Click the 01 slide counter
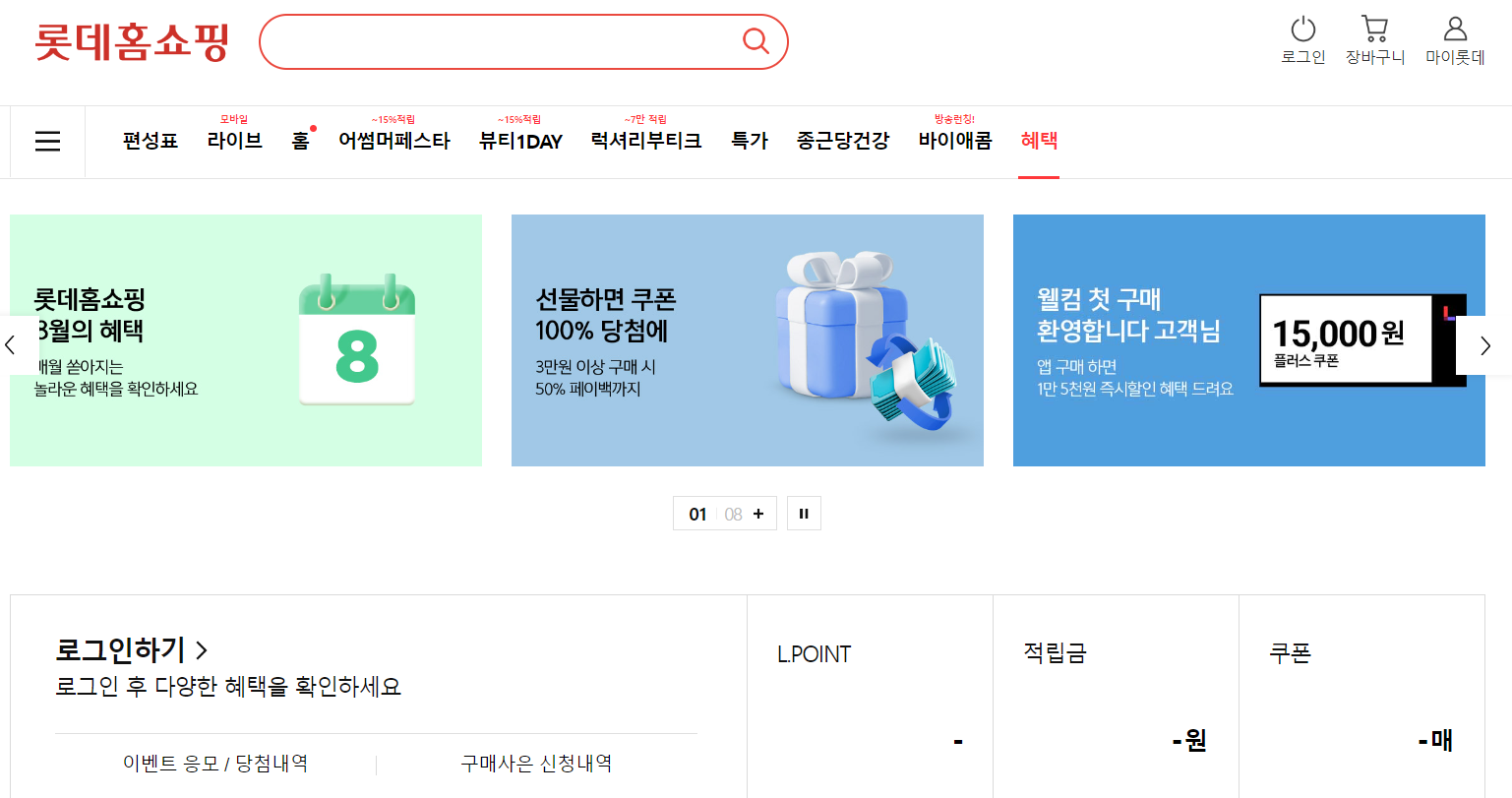1512x798 pixels. click(697, 515)
